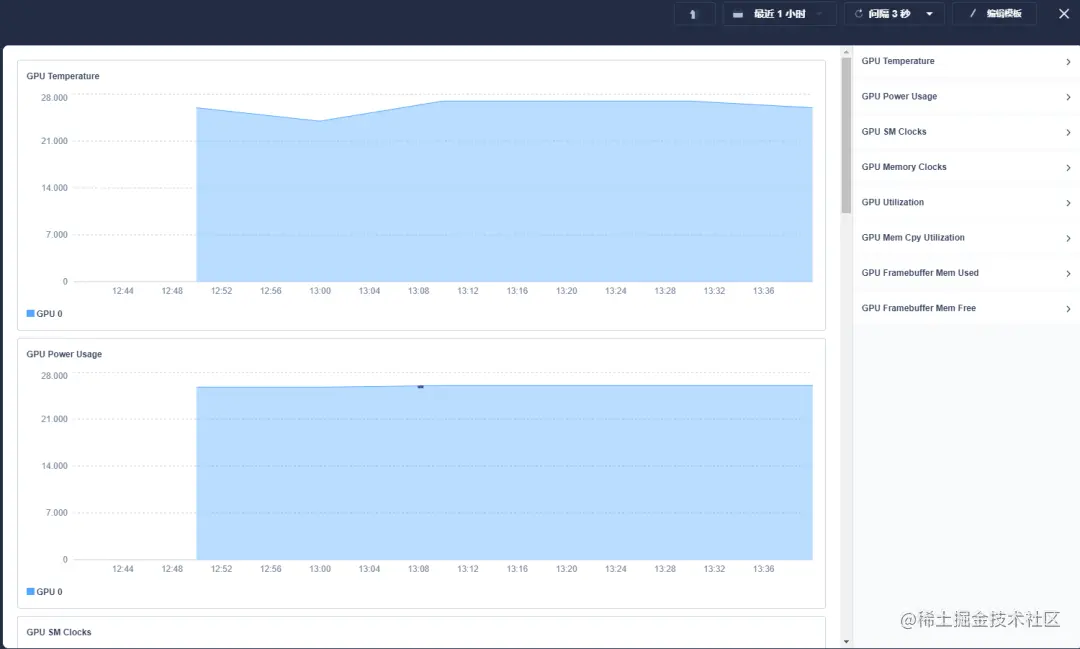Expand the GPU Mem Cpy Utilization chevron
Viewport: 1080px width, 649px height.
(x=1068, y=238)
